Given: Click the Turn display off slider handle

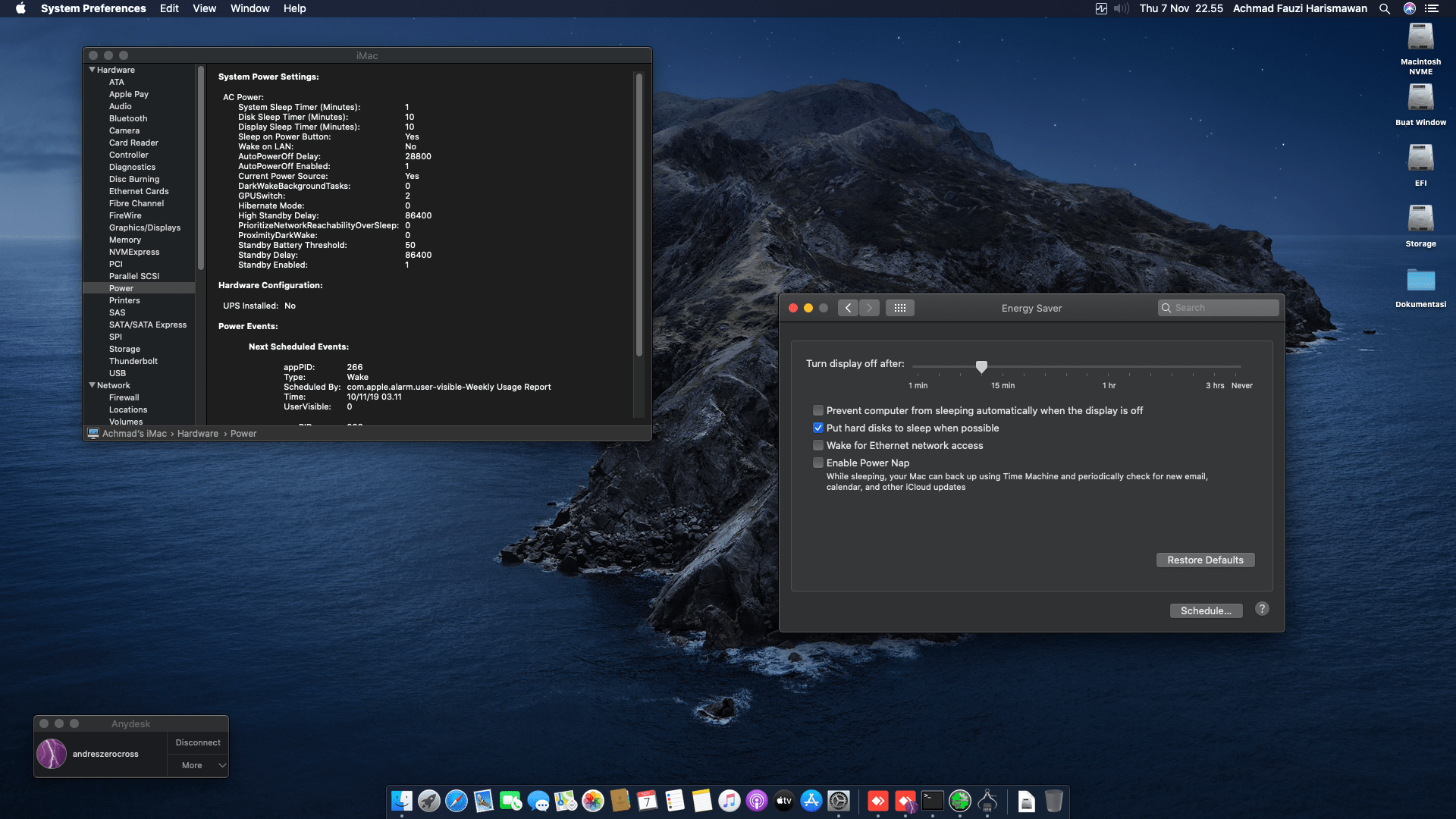Looking at the screenshot, I should (982, 367).
